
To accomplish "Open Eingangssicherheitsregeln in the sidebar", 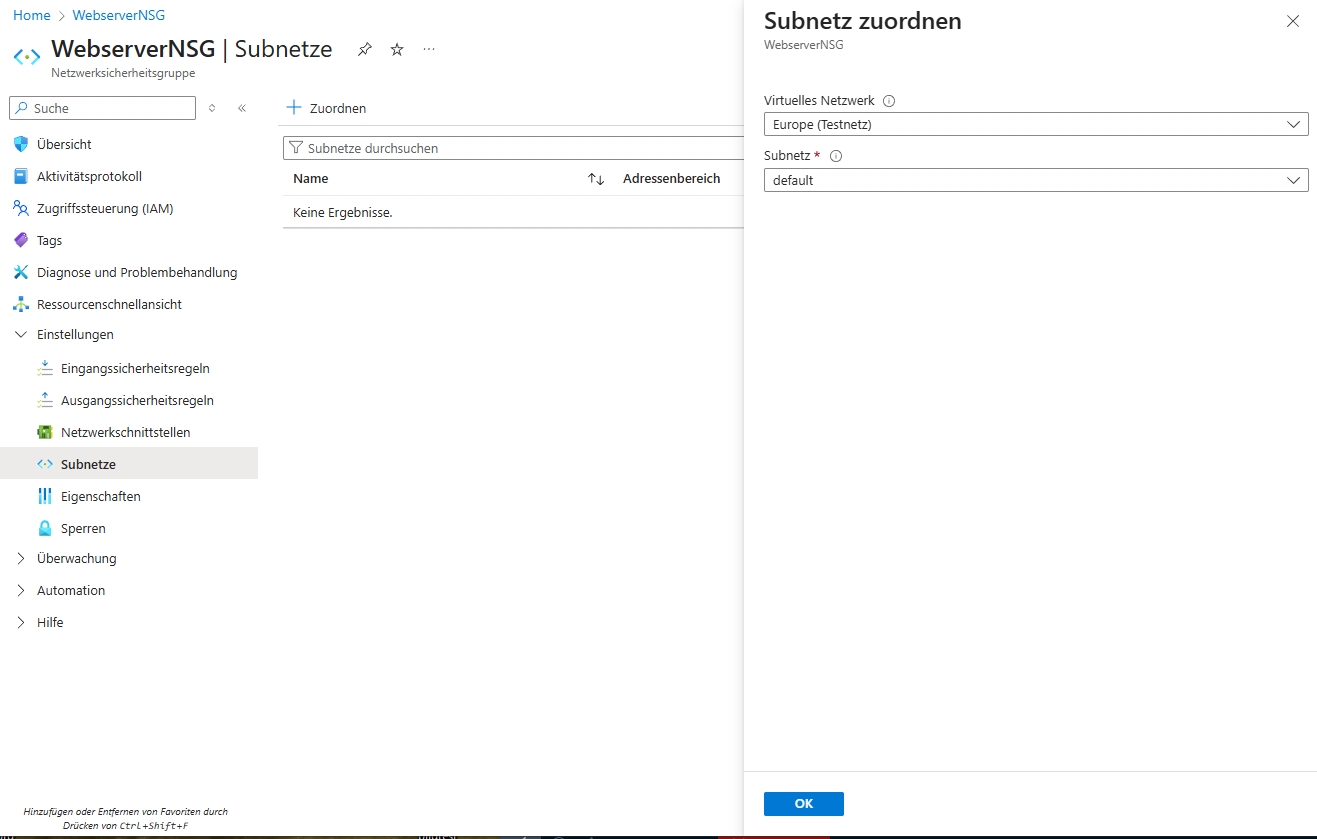I will [x=135, y=369].
